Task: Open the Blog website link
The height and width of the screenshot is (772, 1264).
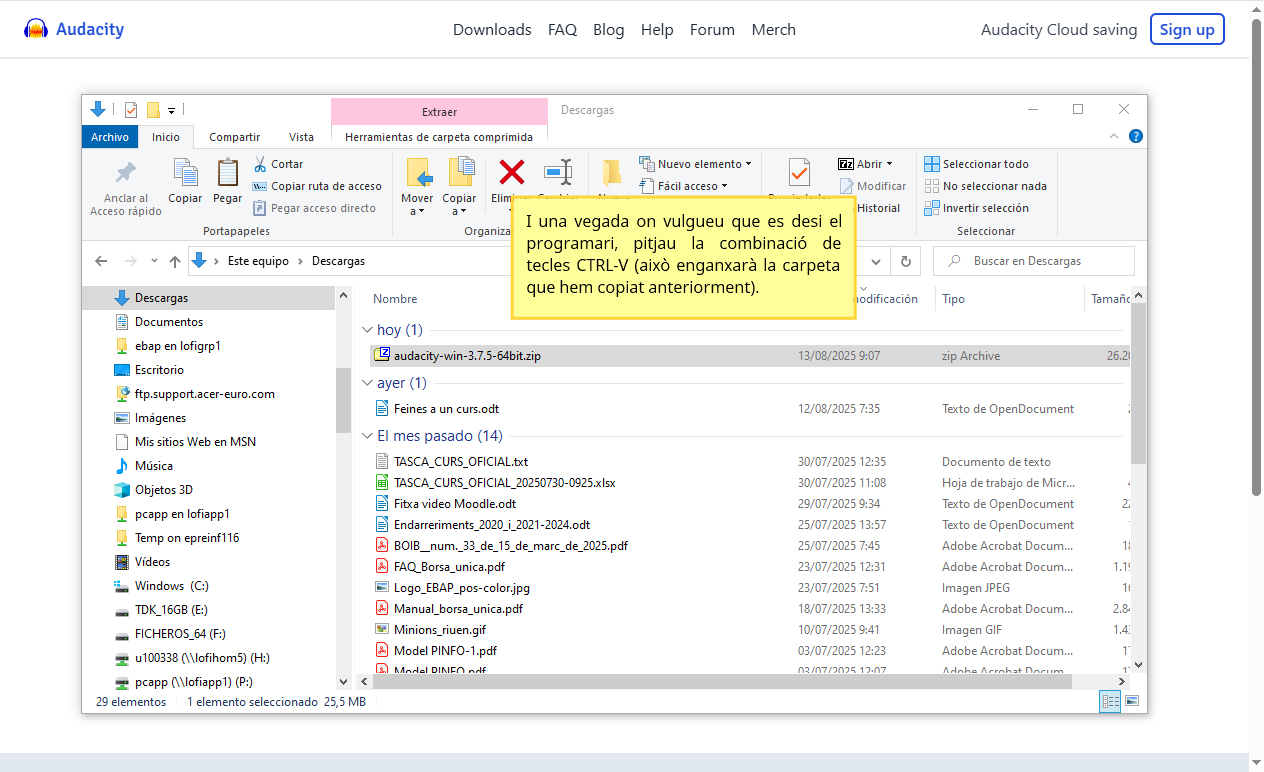Action: 608,30
